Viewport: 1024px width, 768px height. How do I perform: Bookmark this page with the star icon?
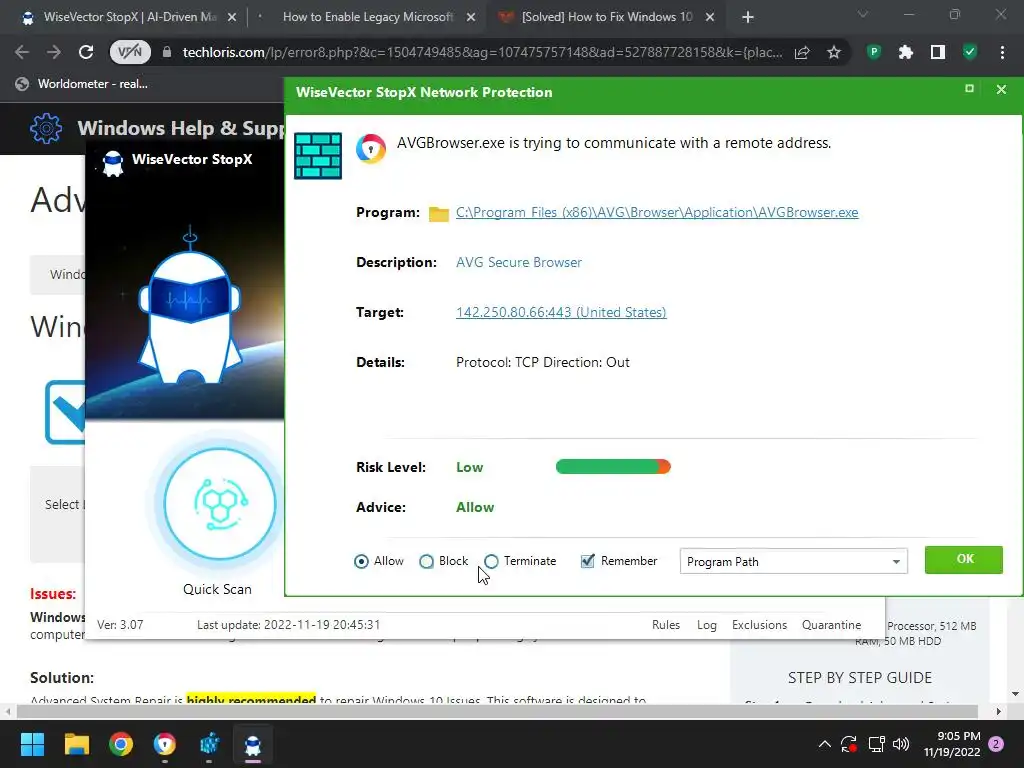point(833,53)
